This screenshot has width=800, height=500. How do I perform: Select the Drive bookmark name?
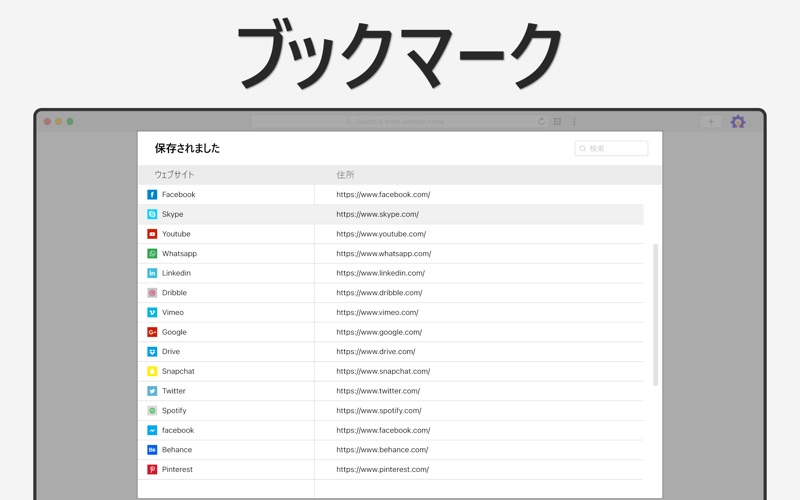(171, 352)
